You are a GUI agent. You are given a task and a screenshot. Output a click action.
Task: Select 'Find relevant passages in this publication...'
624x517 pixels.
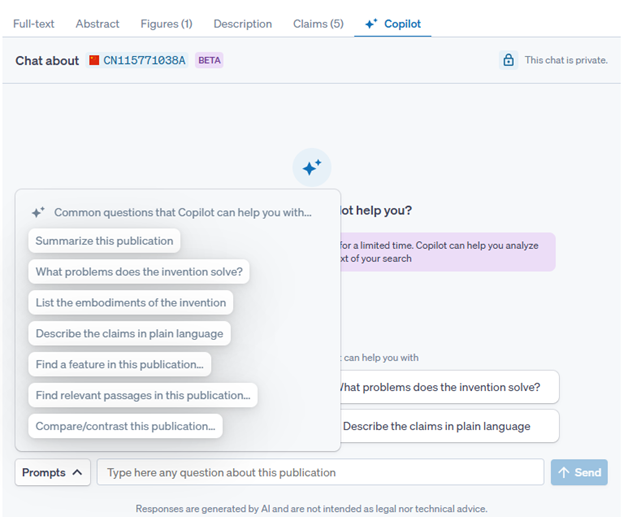pos(143,395)
